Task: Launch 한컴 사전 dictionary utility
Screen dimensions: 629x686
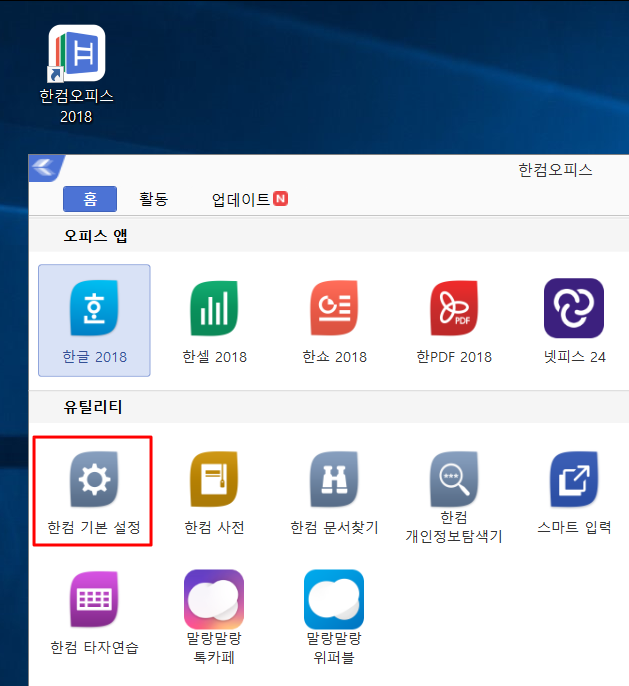Action: [214, 481]
